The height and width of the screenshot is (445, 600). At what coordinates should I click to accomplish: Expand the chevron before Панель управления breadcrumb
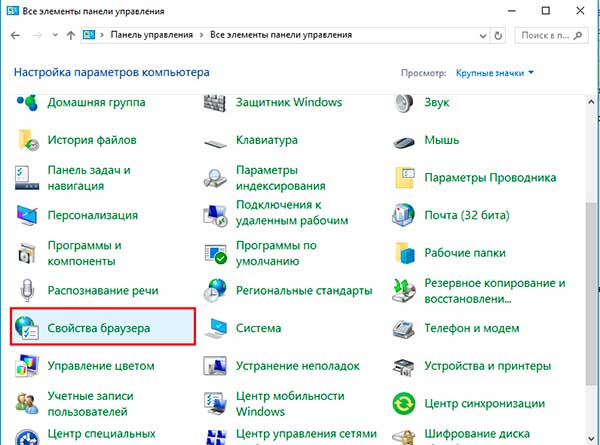(x=102, y=35)
